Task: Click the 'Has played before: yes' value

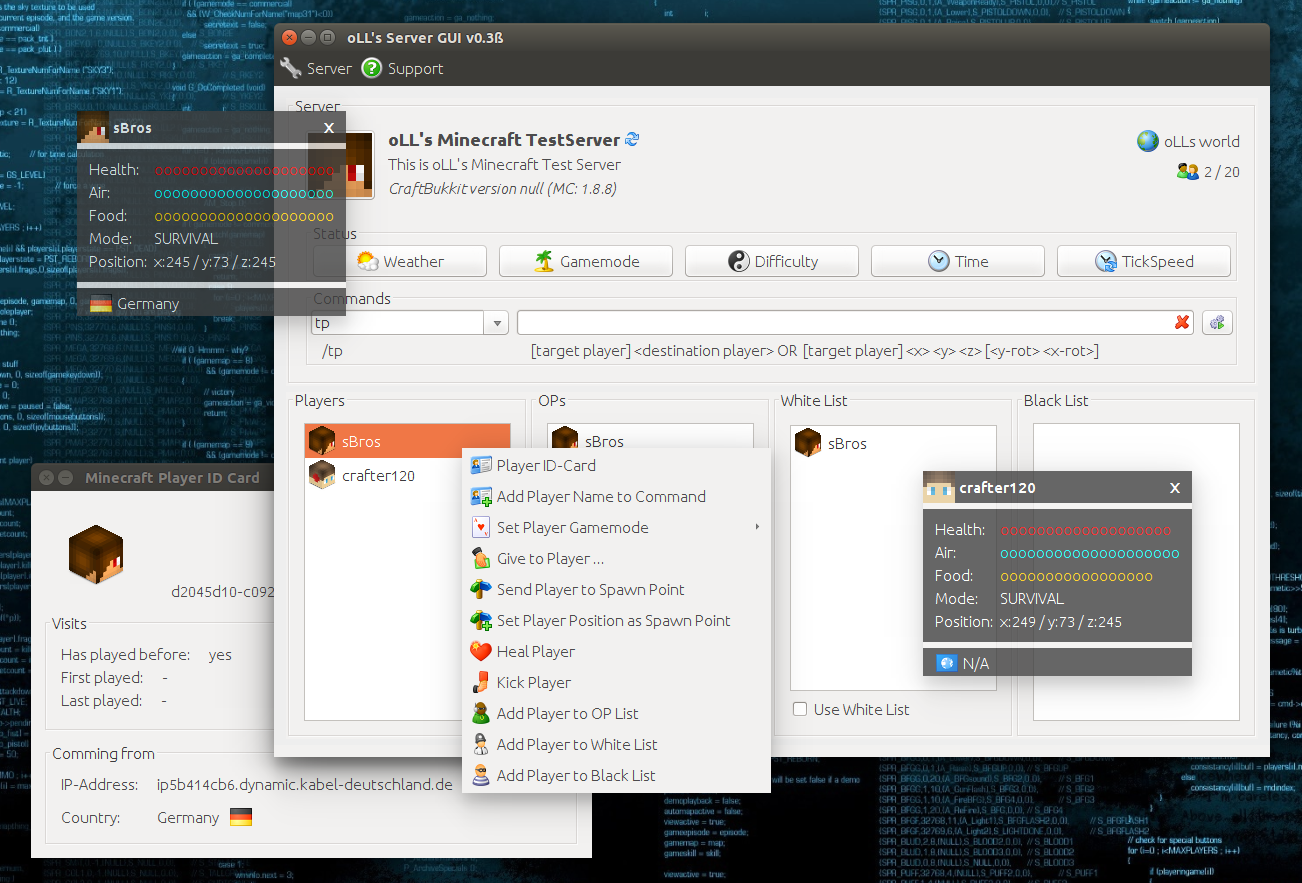Action: [x=220, y=655]
